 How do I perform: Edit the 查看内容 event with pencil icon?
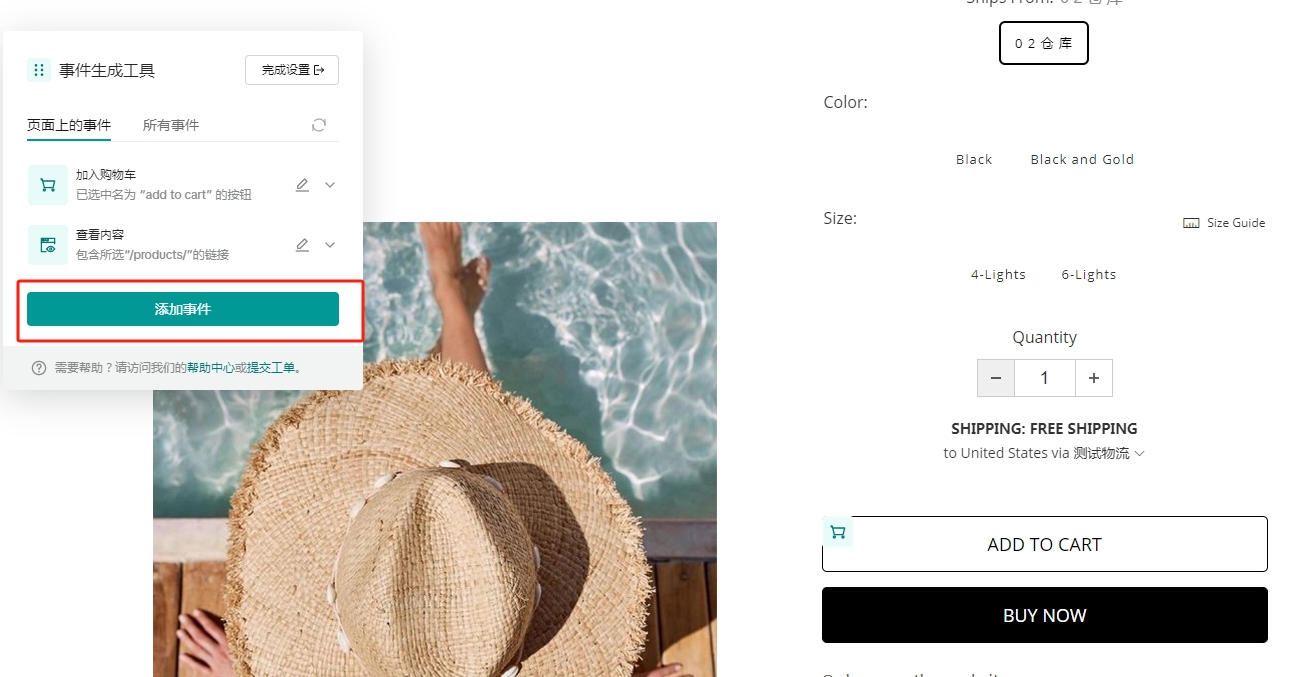[302, 245]
